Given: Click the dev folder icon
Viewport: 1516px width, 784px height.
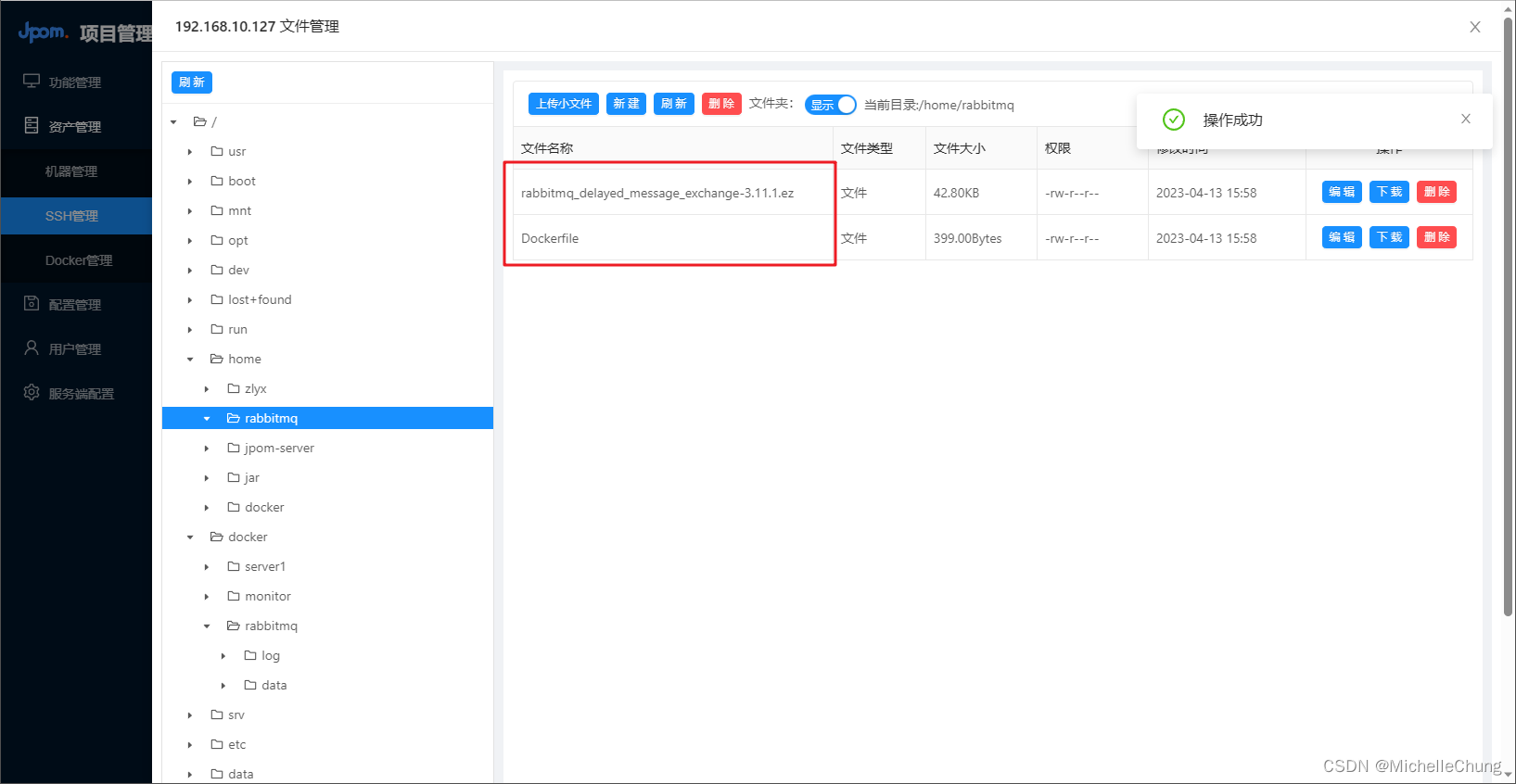Looking at the screenshot, I should coord(217,270).
